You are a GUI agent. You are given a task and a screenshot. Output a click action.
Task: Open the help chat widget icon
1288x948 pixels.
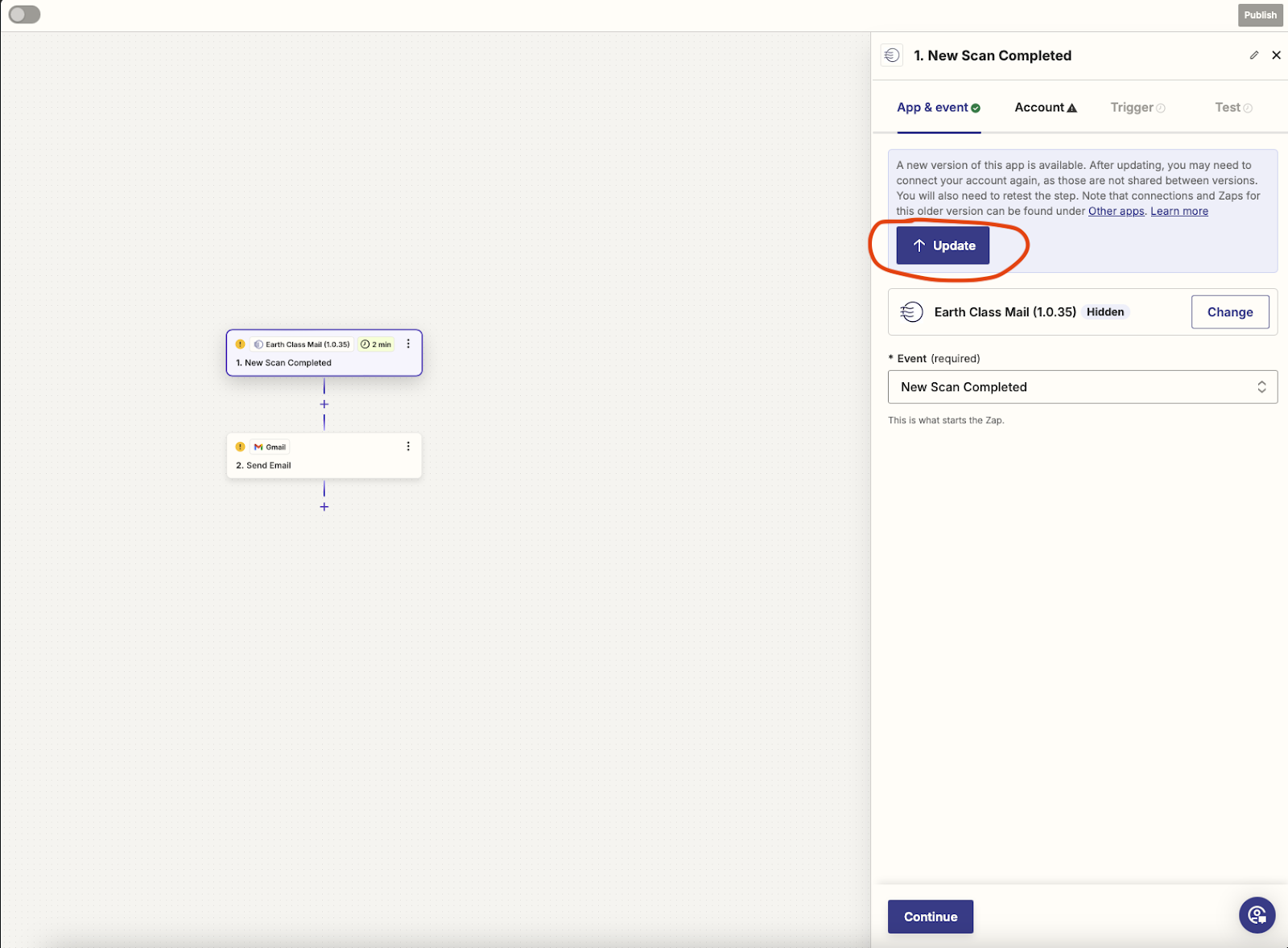click(1257, 915)
